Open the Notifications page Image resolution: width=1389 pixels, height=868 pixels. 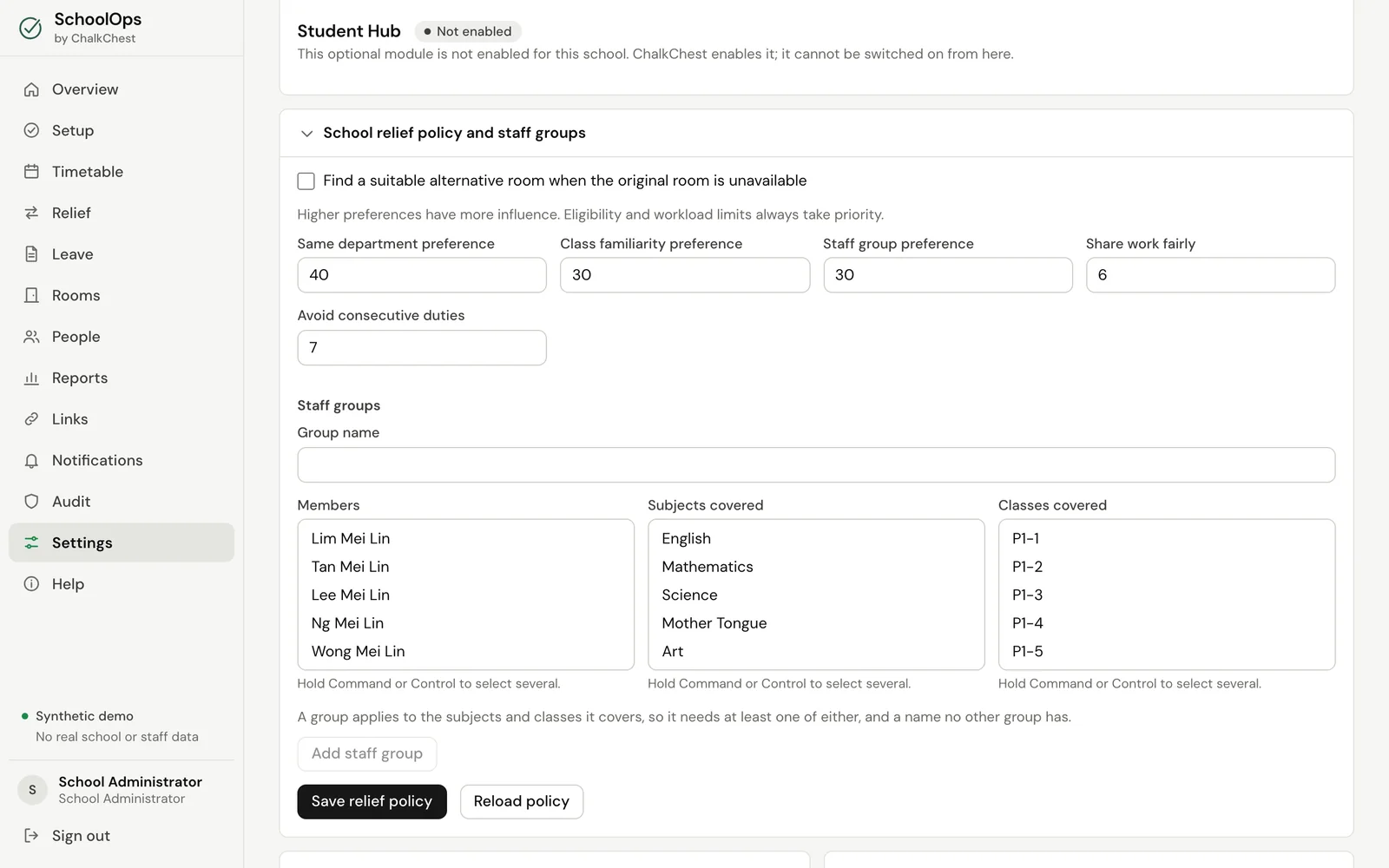[122, 460]
